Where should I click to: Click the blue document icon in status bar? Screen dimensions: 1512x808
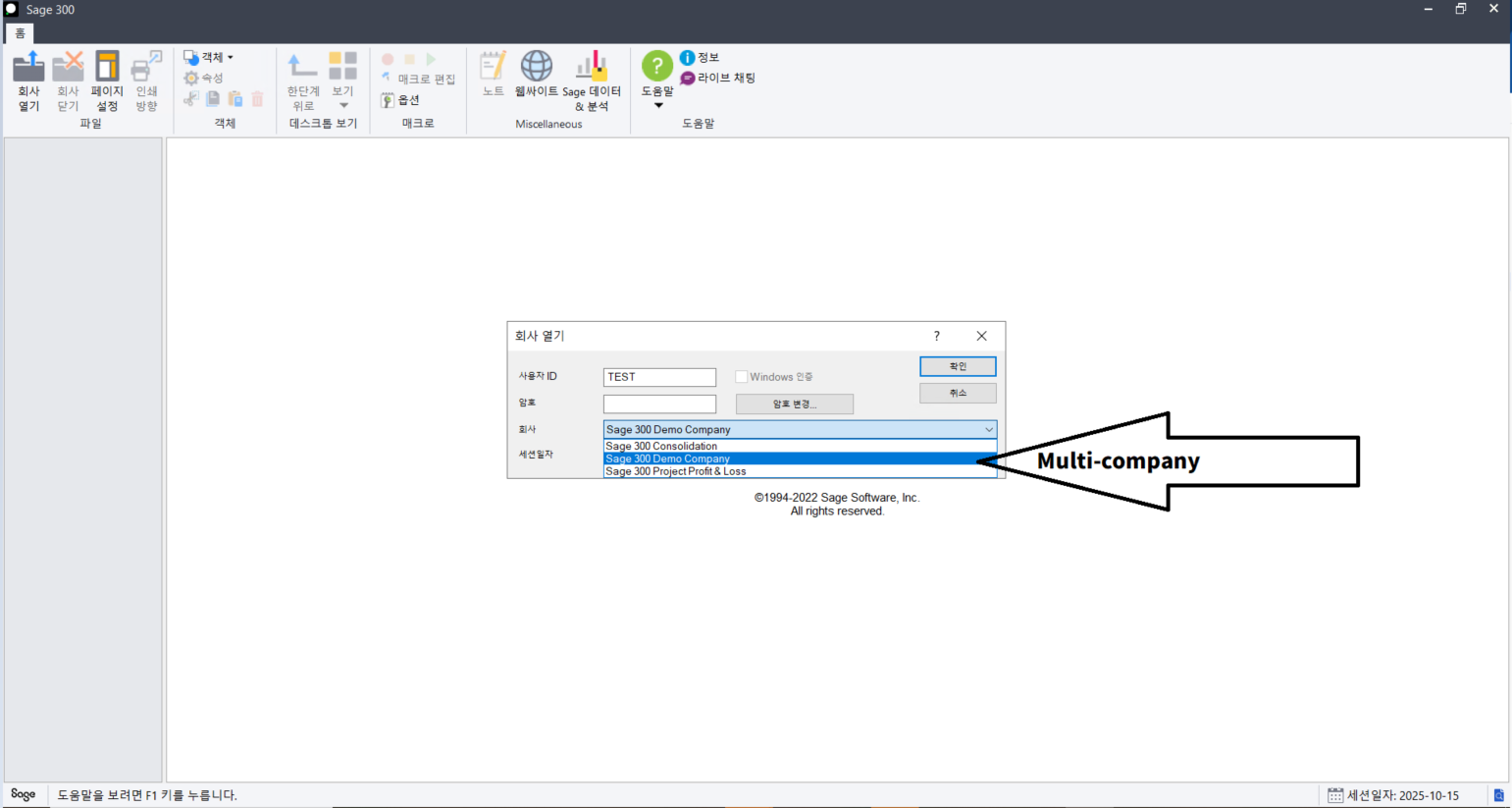tap(1498, 795)
